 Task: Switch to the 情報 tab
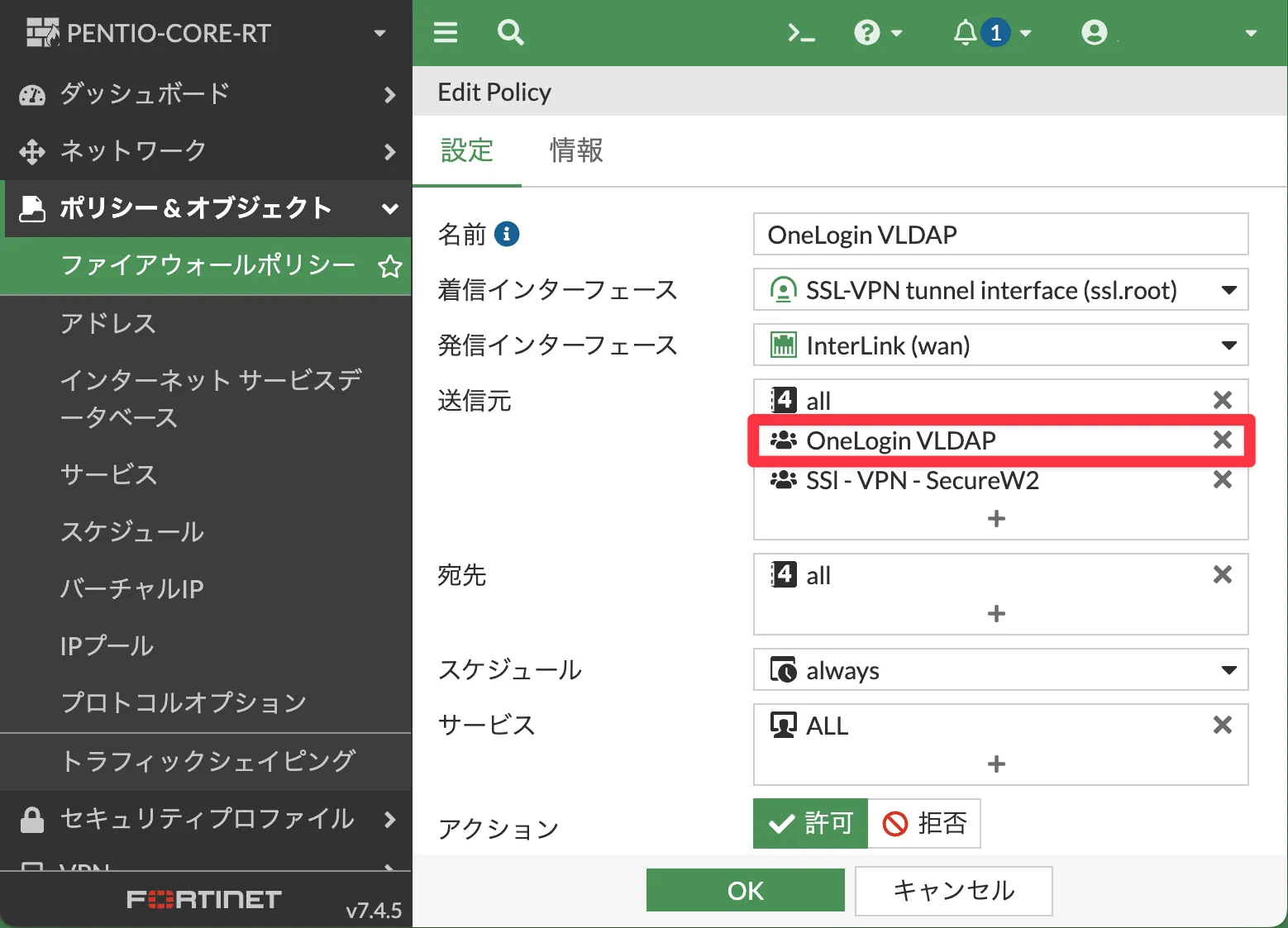point(576,150)
